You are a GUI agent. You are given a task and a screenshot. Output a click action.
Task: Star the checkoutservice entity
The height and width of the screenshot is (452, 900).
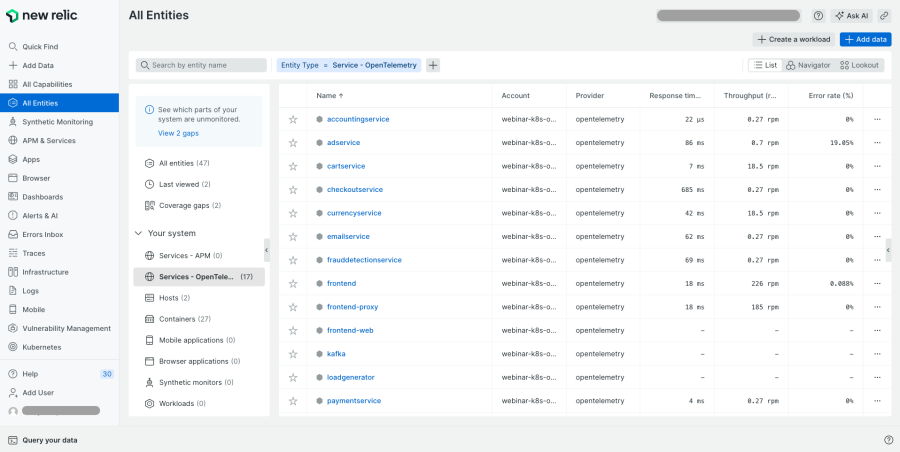click(293, 190)
